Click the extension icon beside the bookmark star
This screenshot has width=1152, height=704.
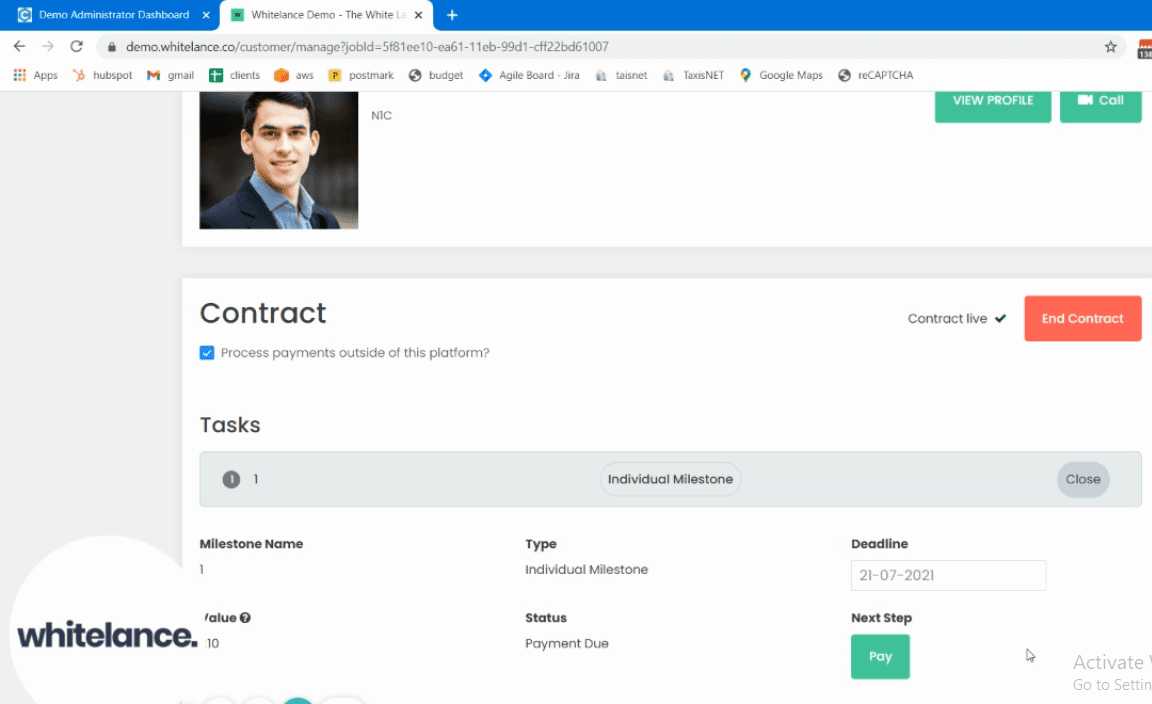(1144, 49)
